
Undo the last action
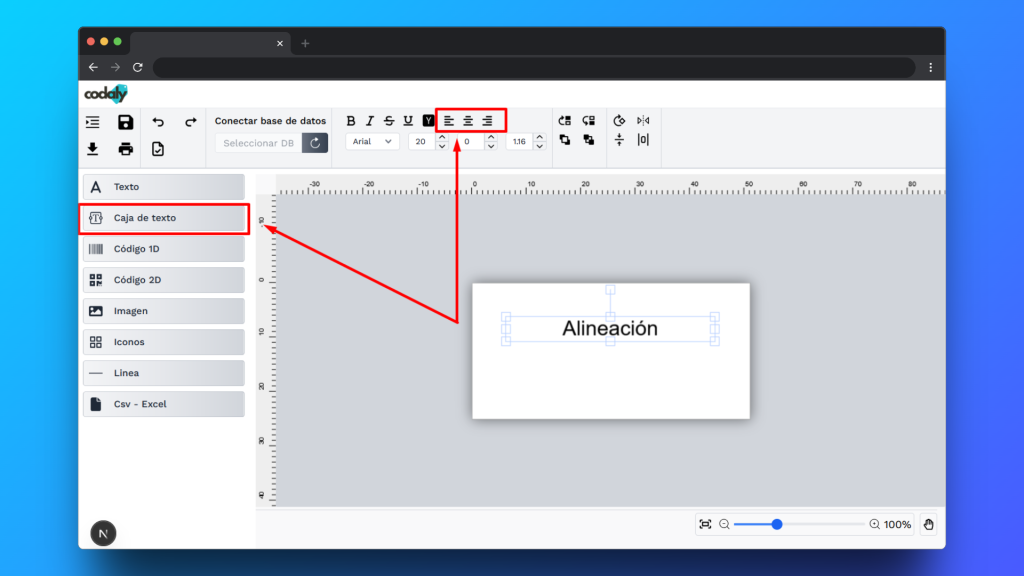coord(158,121)
